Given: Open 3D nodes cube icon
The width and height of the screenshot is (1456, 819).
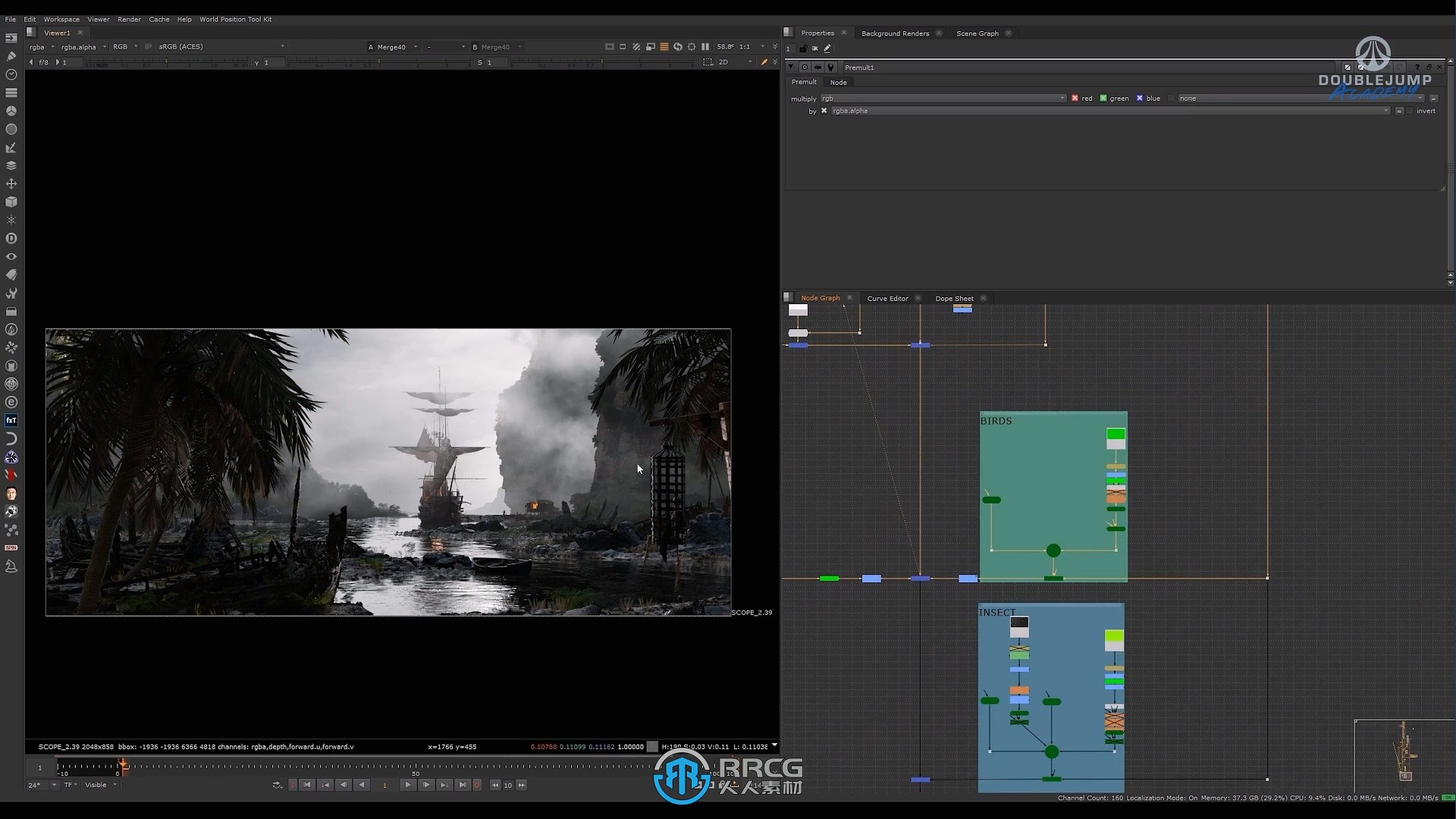Looking at the screenshot, I should 11,202.
